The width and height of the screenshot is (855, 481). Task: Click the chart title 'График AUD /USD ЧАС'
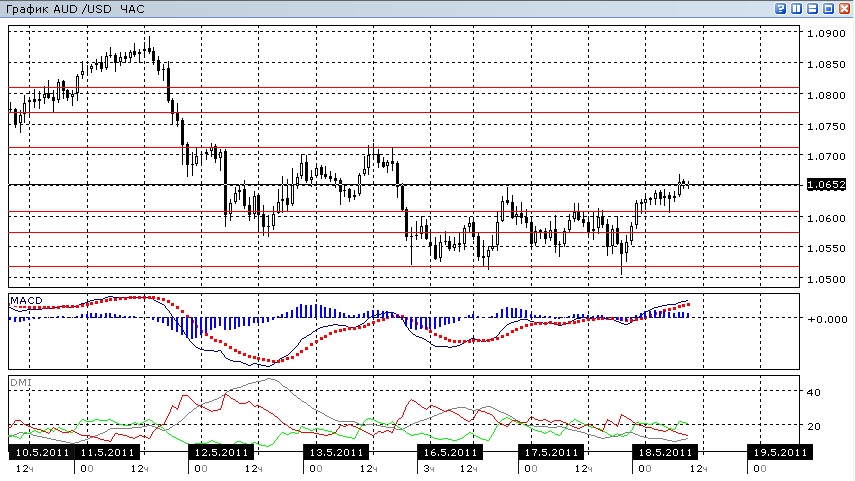click(x=75, y=9)
